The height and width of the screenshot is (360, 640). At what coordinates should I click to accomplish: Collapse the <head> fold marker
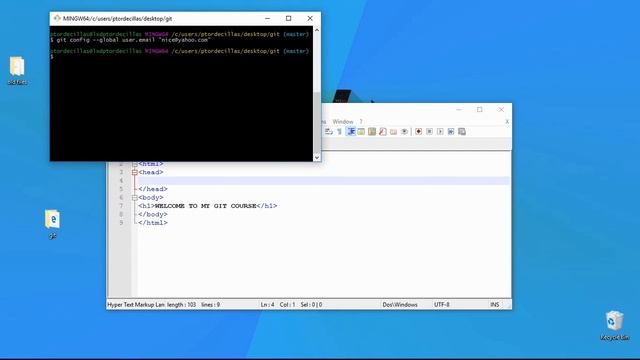[x=135, y=173]
